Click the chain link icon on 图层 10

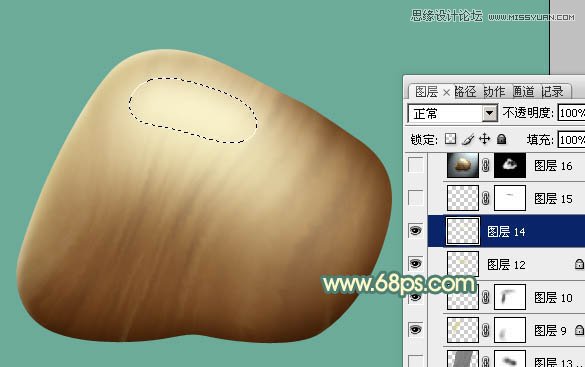pos(486,297)
